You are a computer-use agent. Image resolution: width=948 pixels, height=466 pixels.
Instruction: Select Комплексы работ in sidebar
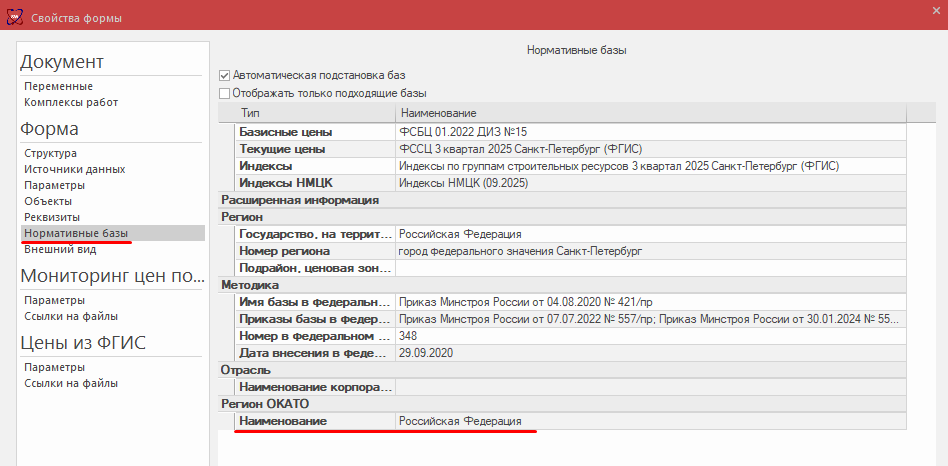pyautogui.click(x=71, y=102)
